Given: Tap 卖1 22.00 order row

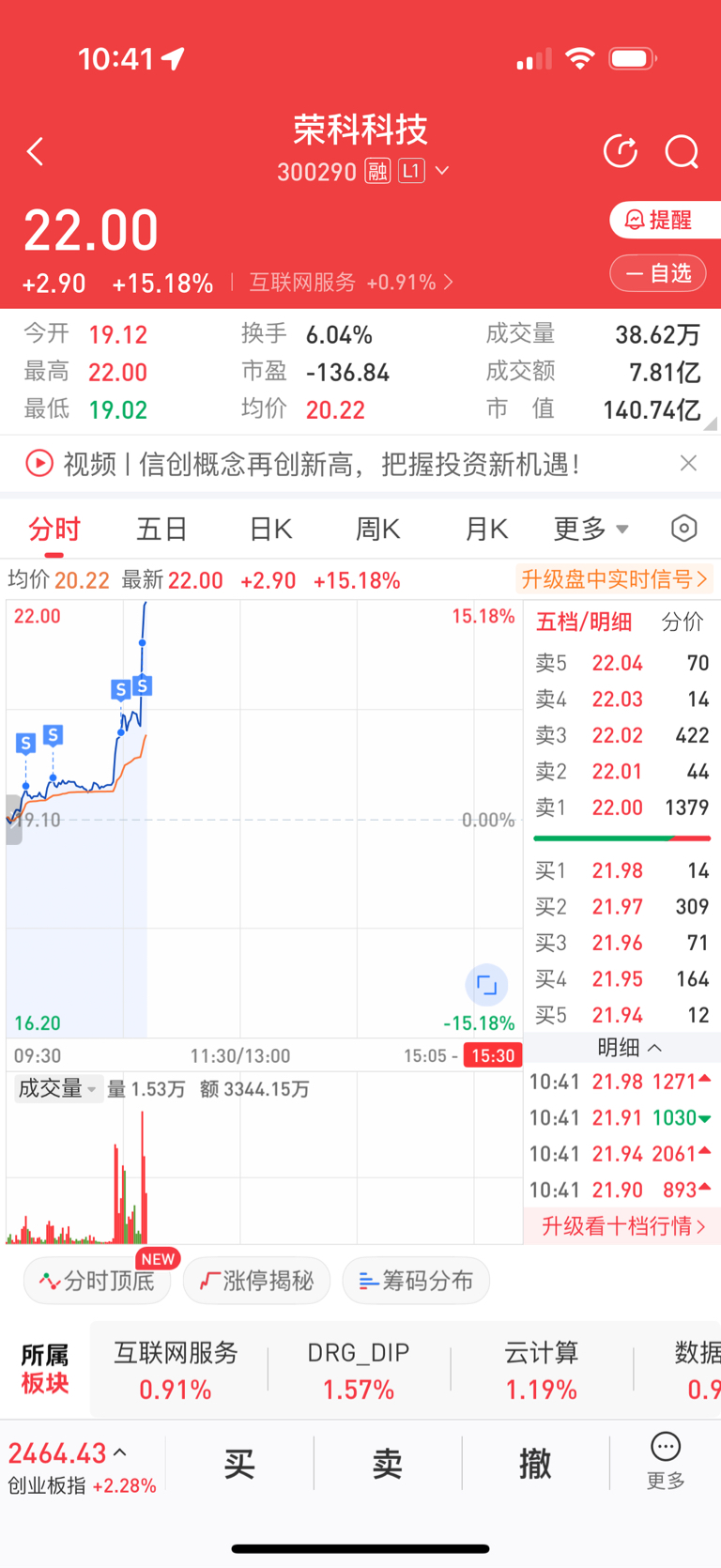Looking at the screenshot, I should tap(621, 807).
